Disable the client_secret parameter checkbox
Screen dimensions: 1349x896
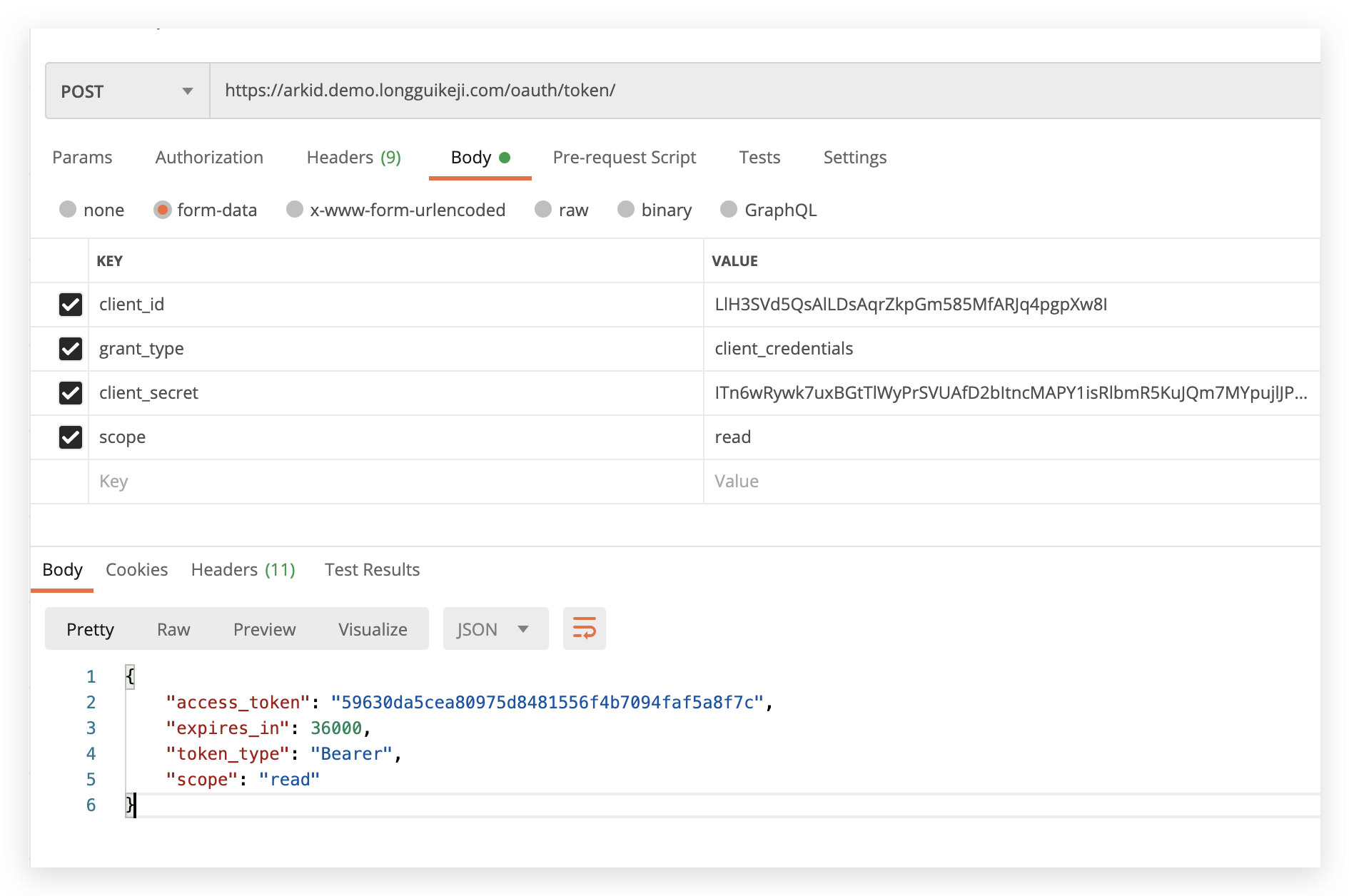71,393
